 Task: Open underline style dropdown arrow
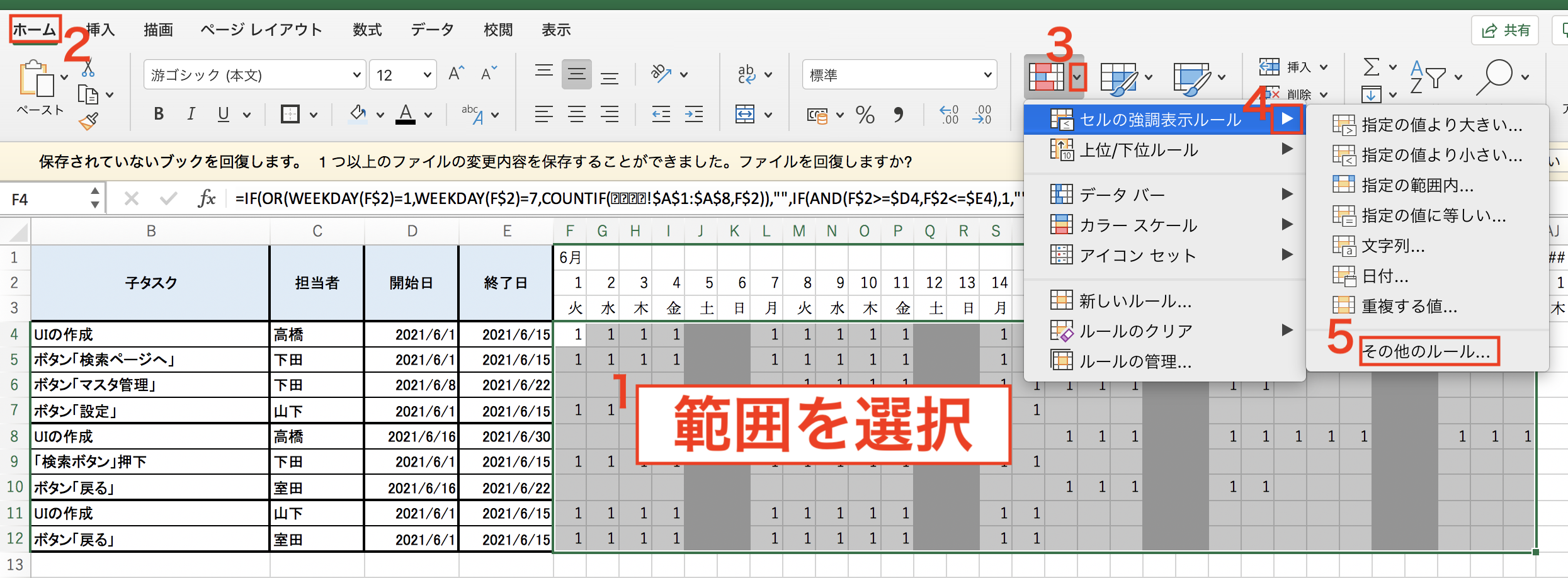pos(246,115)
